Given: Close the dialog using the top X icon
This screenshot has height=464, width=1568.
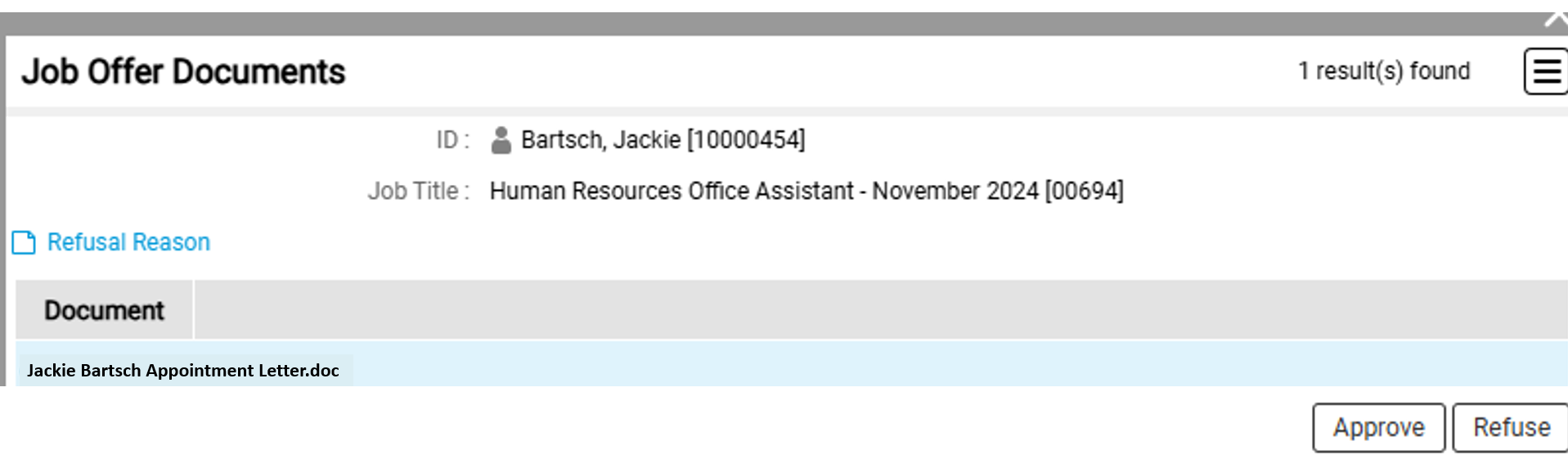Looking at the screenshot, I should (1555, 18).
